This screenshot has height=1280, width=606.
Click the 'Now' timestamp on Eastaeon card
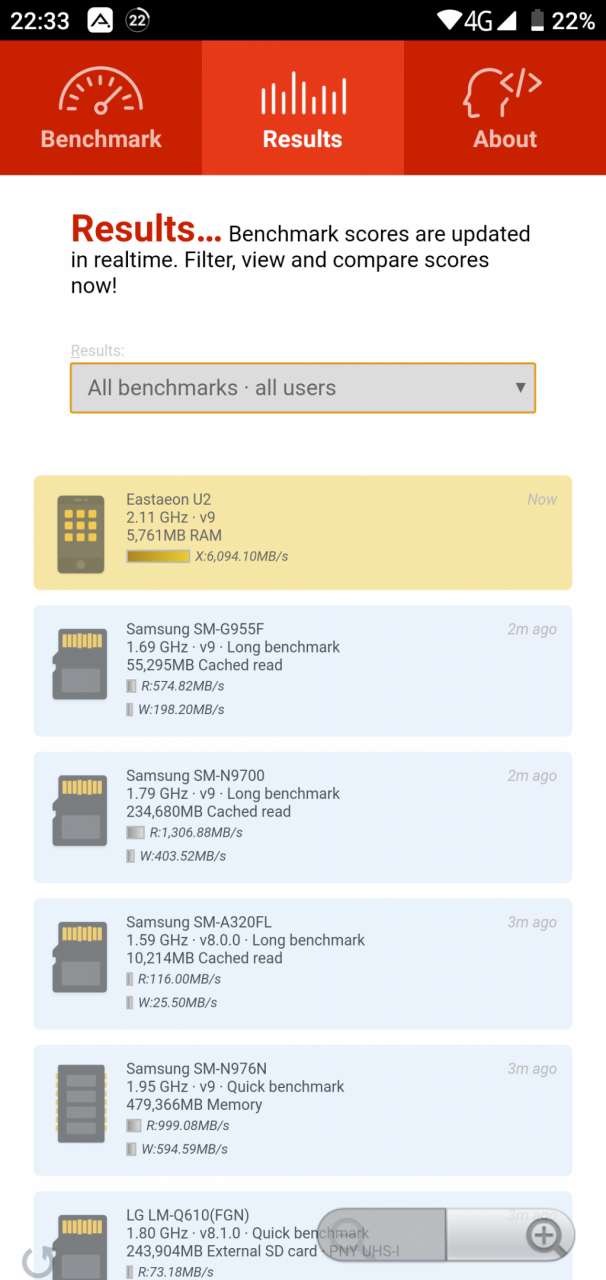(x=542, y=499)
